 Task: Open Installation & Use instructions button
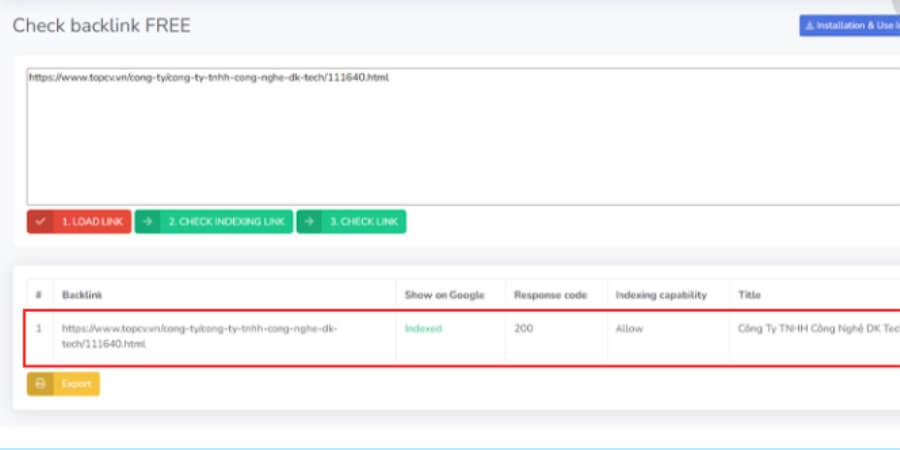click(x=850, y=26)
